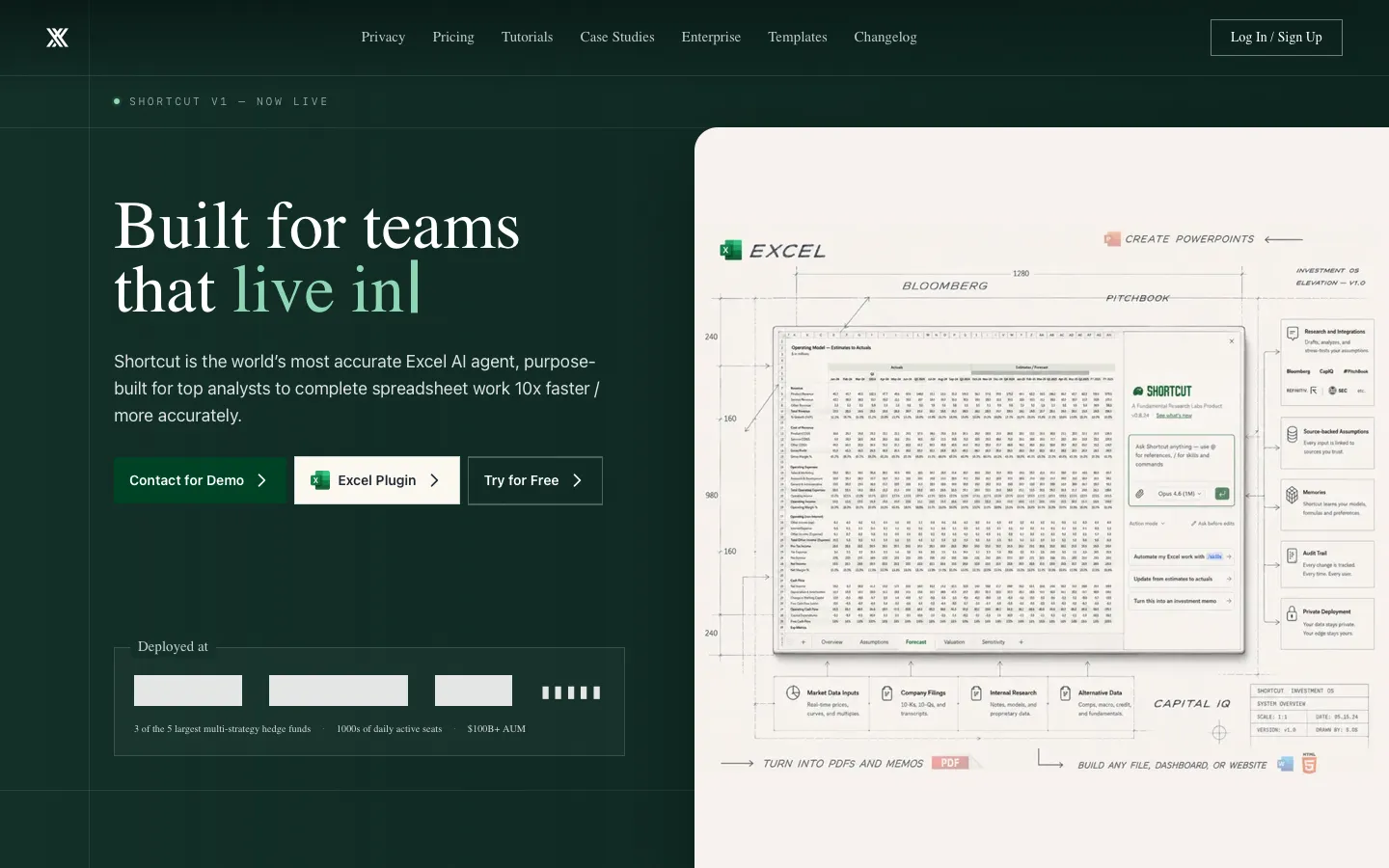Select 'Automate my Excel work with /skills' suggestion
1389x868 pixels.
point(1182,556)
